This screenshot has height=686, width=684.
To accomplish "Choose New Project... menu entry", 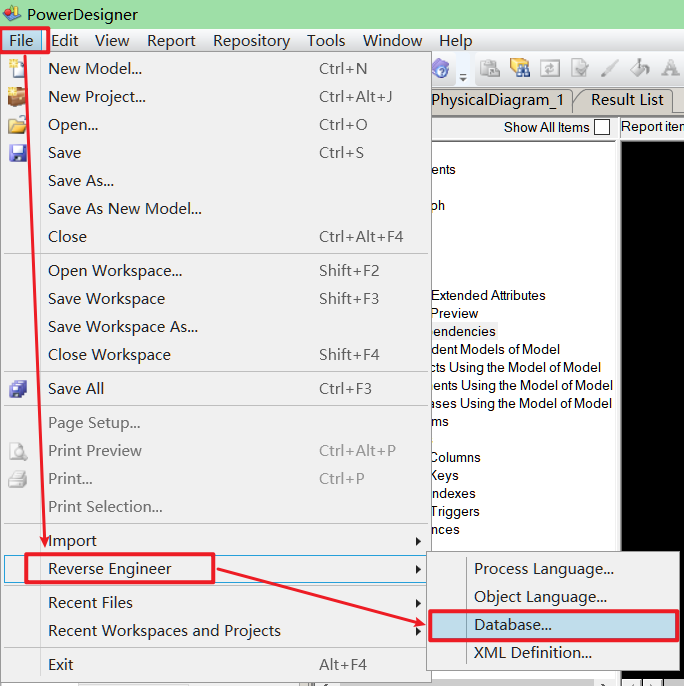I will 216,97.
